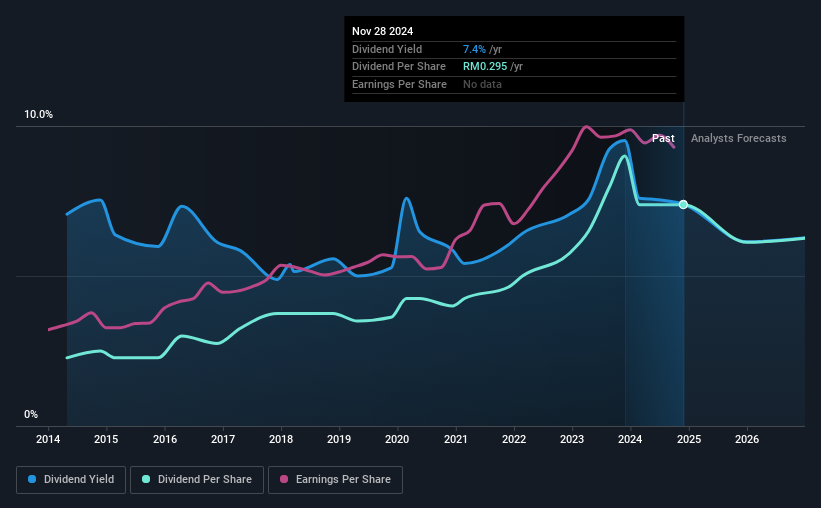Select the 2024 x-axis label
The image size is (821, 508).
coord(630,439)
